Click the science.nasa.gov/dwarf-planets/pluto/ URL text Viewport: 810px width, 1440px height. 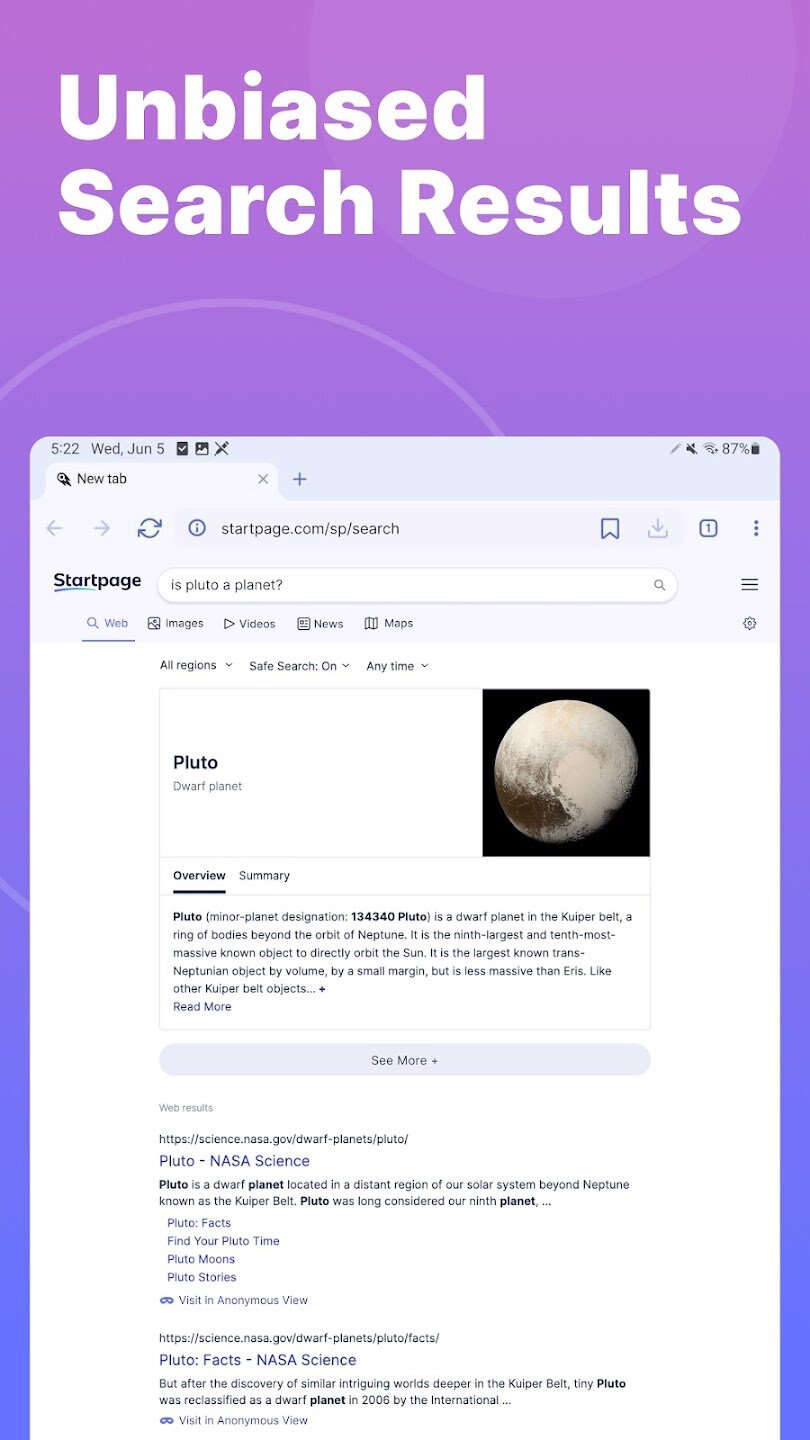(283, 1139)
